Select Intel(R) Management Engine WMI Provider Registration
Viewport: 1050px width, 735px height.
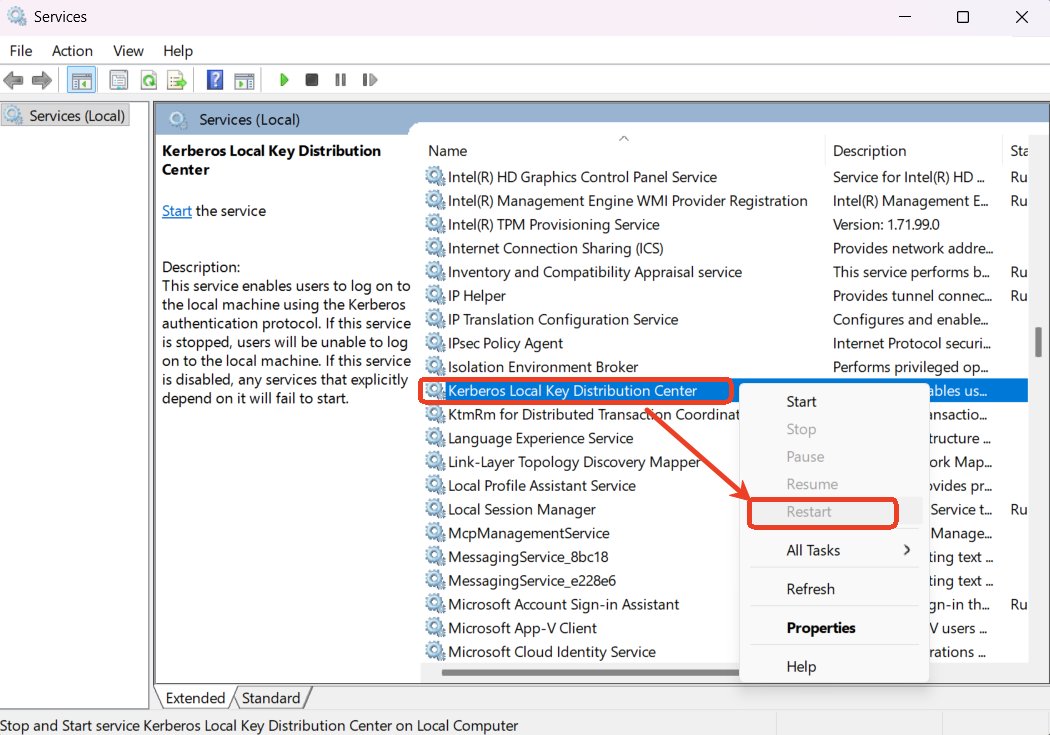[627, 201]
